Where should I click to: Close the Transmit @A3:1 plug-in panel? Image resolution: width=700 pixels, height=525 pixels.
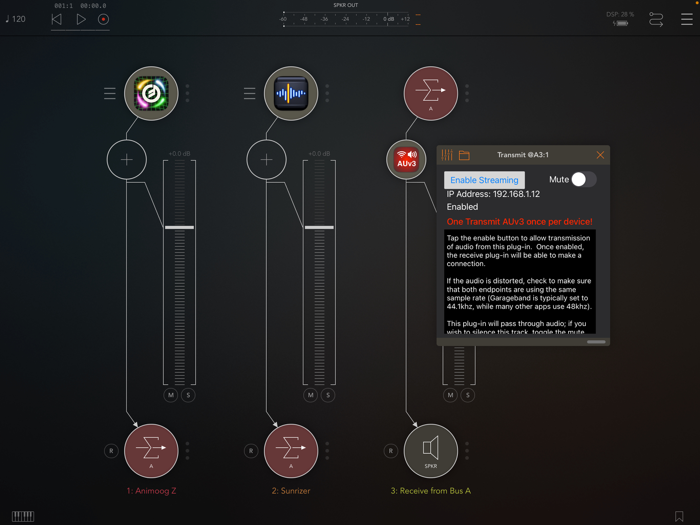pos(600,155)
